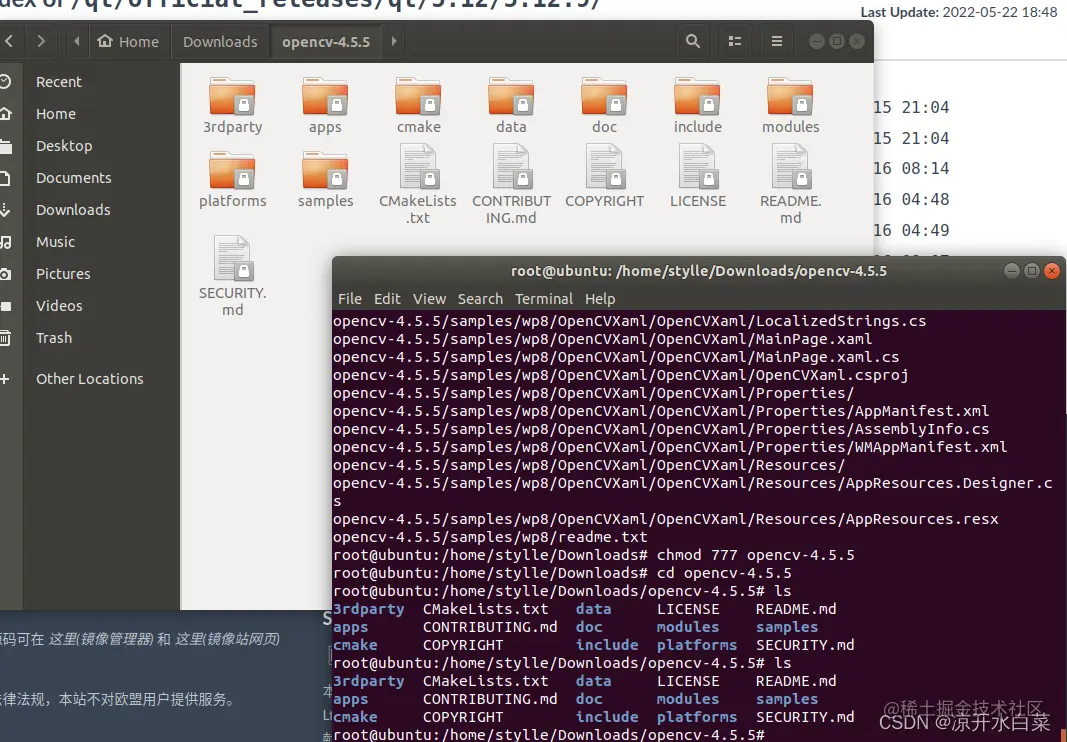This screenshot has width=1067, height=742.
Task: Open the terminal Help menu
Action: point(600,299)
